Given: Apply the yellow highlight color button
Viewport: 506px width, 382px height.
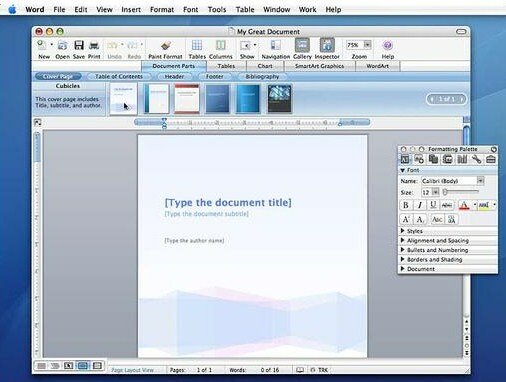Looking at the screenshot, I should tap(484, 205).
